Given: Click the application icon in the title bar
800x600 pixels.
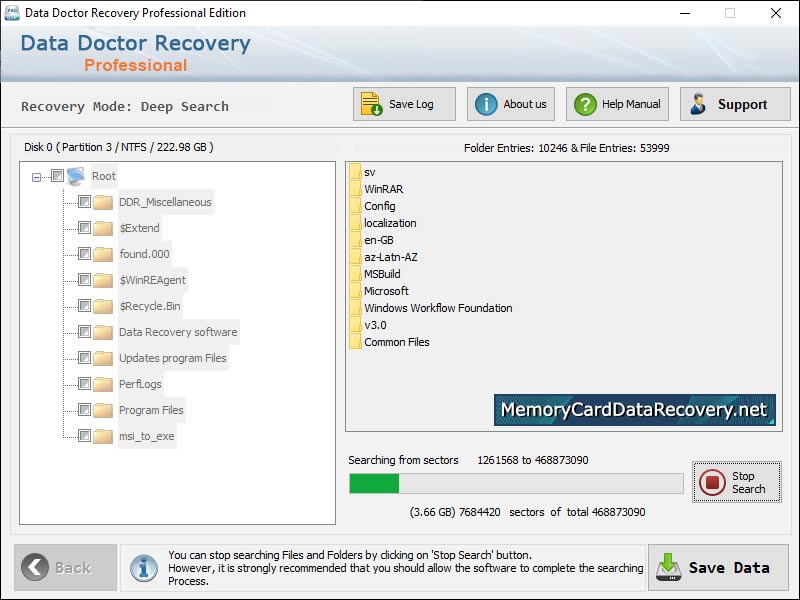Looking at the screenshot, I should coord(14,13).
